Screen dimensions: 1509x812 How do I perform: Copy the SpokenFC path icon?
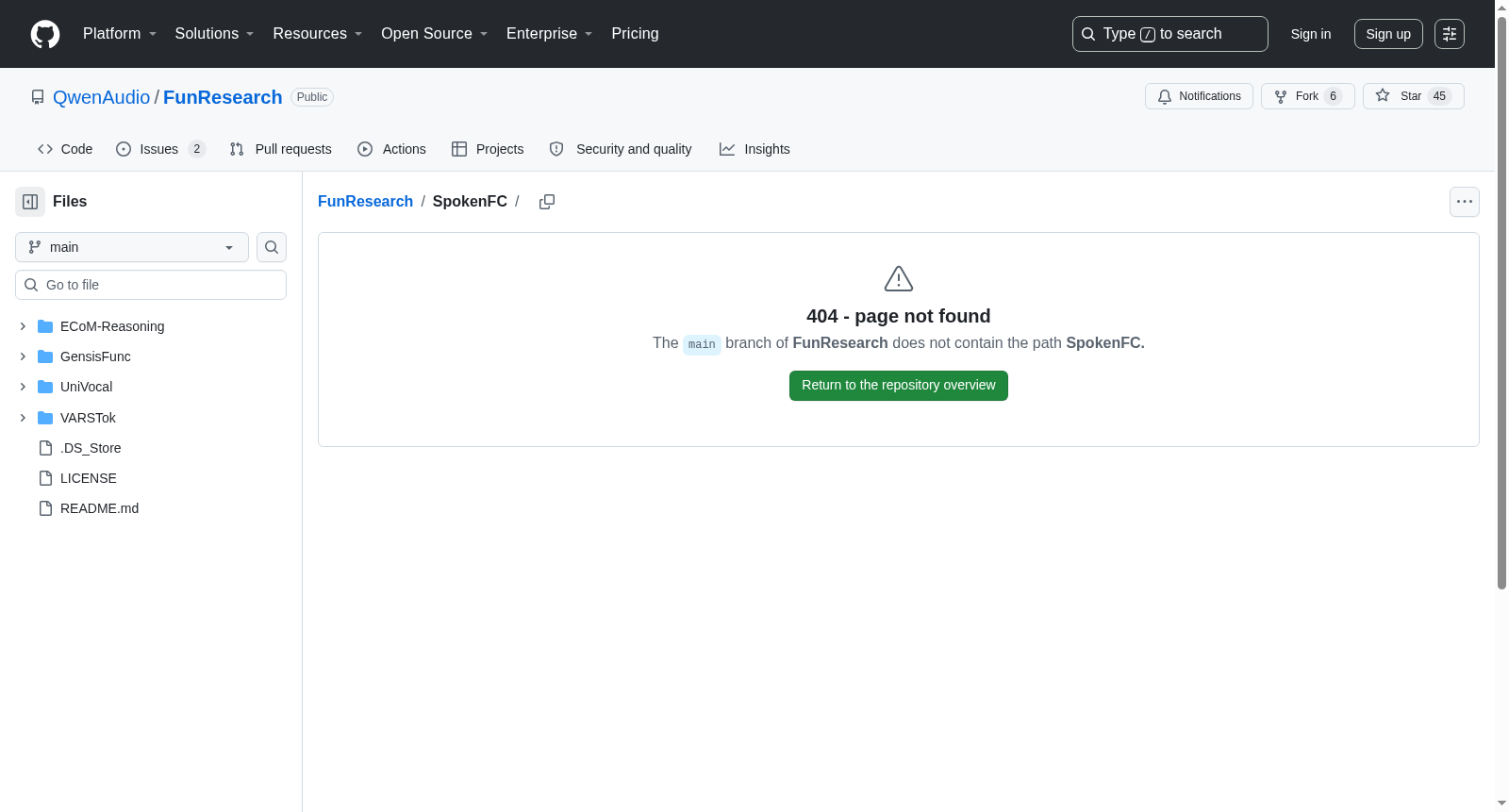coord(547,202)
